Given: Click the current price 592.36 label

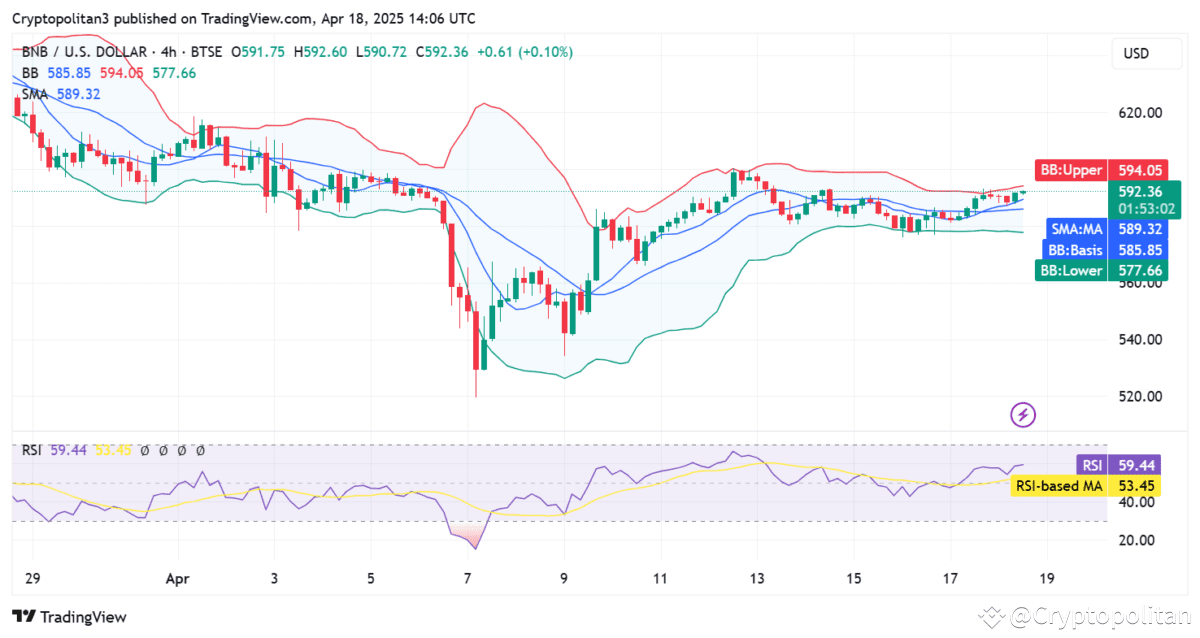Looking at the screenshot, I should tap(1138, 192).
